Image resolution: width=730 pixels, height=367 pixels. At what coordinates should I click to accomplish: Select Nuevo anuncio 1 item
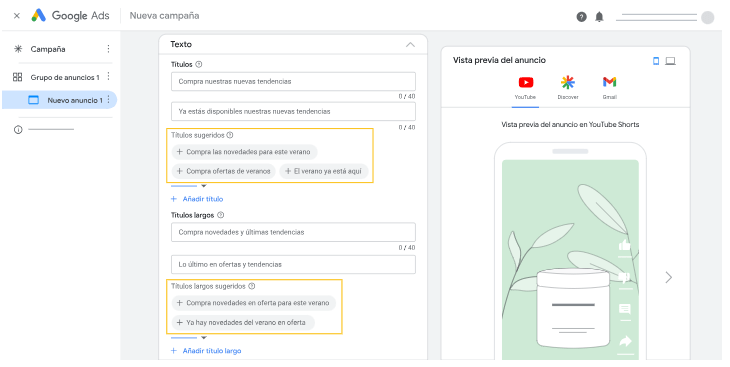[59, 100]
